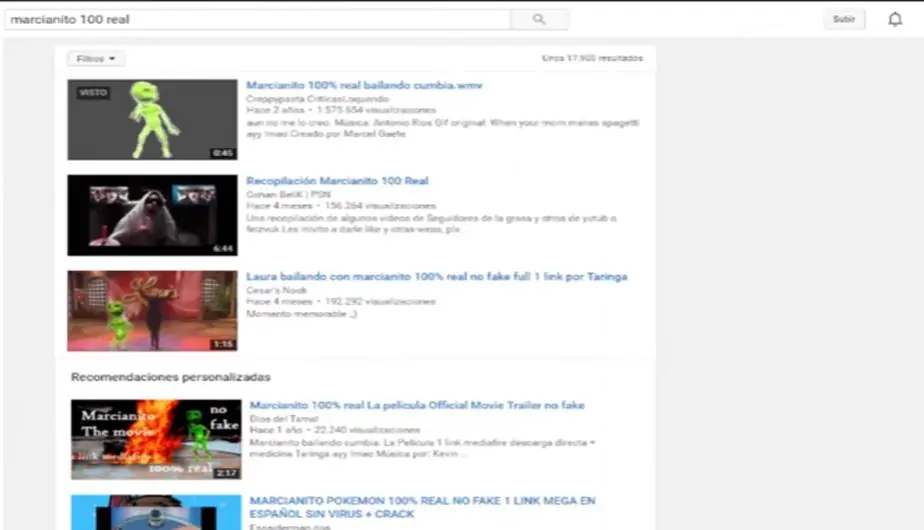
Task: Open the channel name under the Recopilación video
Action: 288,195
